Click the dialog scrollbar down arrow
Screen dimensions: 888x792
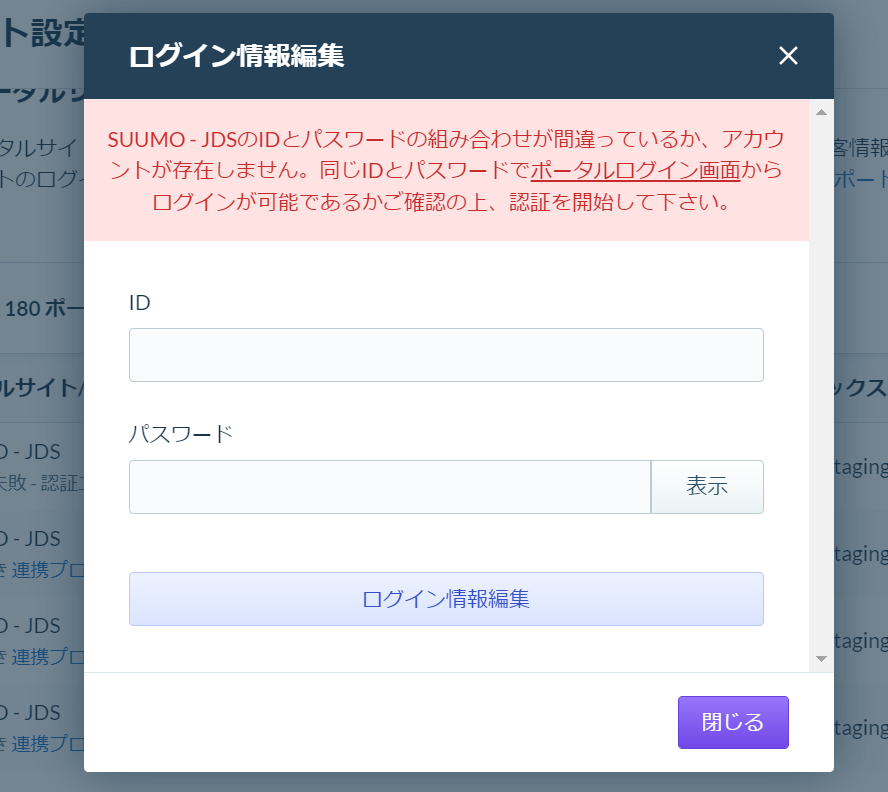821,659
